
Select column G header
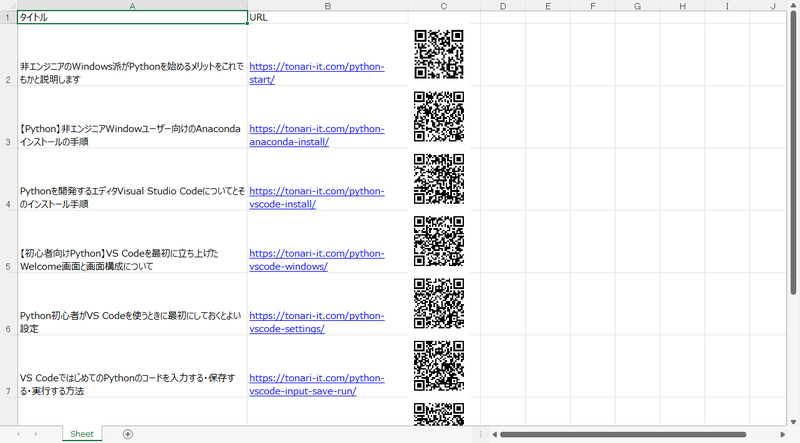pyautogui.click(x=638, y=6)
